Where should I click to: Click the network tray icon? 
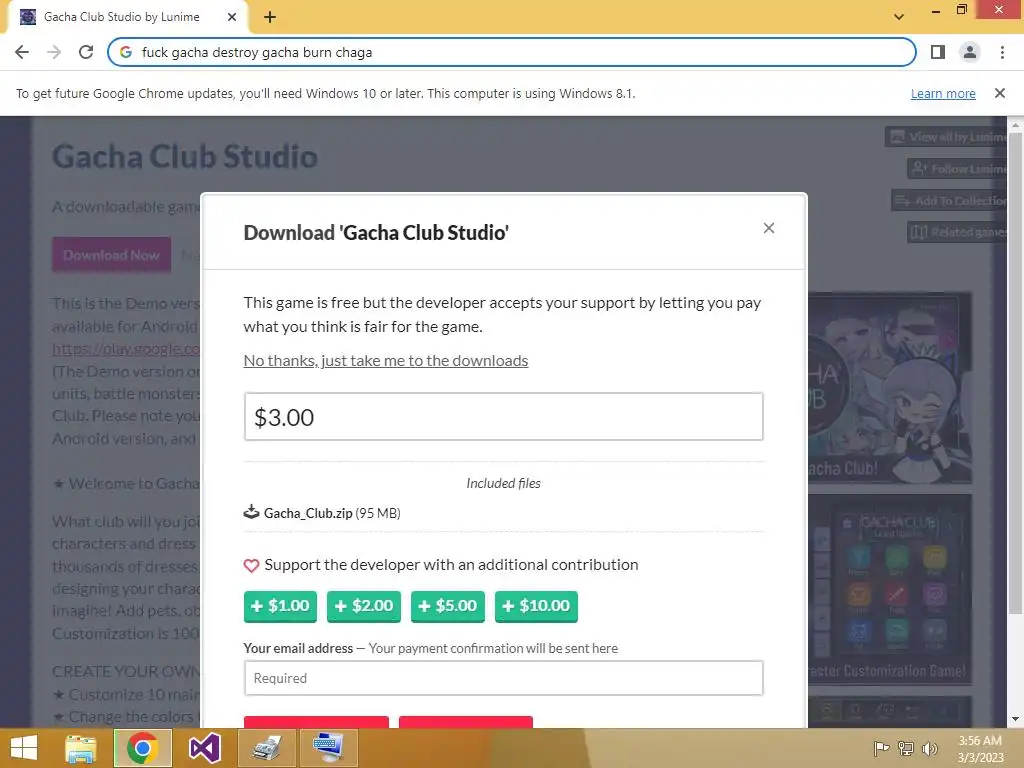pos(906,748)
